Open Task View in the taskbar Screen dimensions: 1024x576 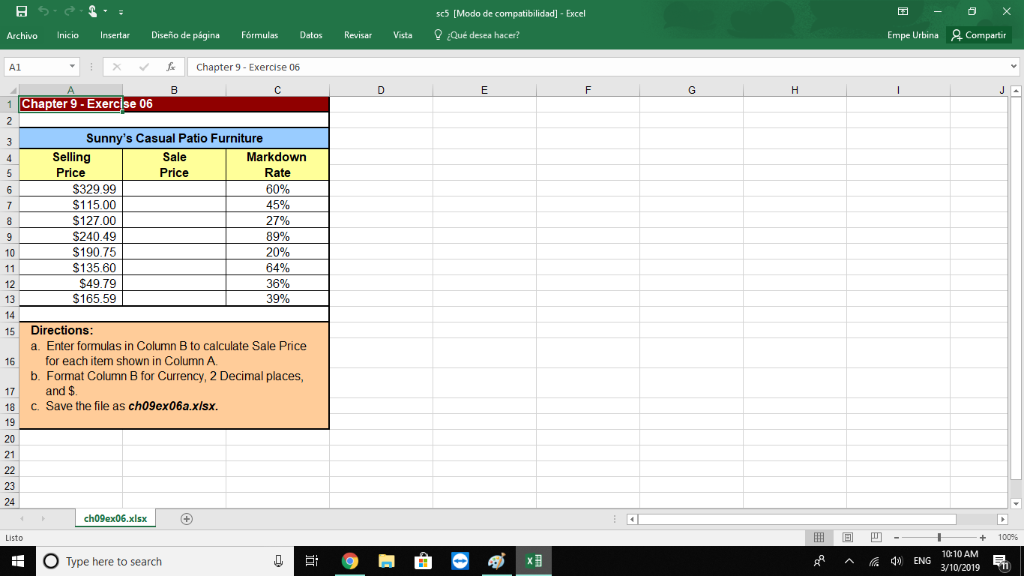click(x=312, y=561)
